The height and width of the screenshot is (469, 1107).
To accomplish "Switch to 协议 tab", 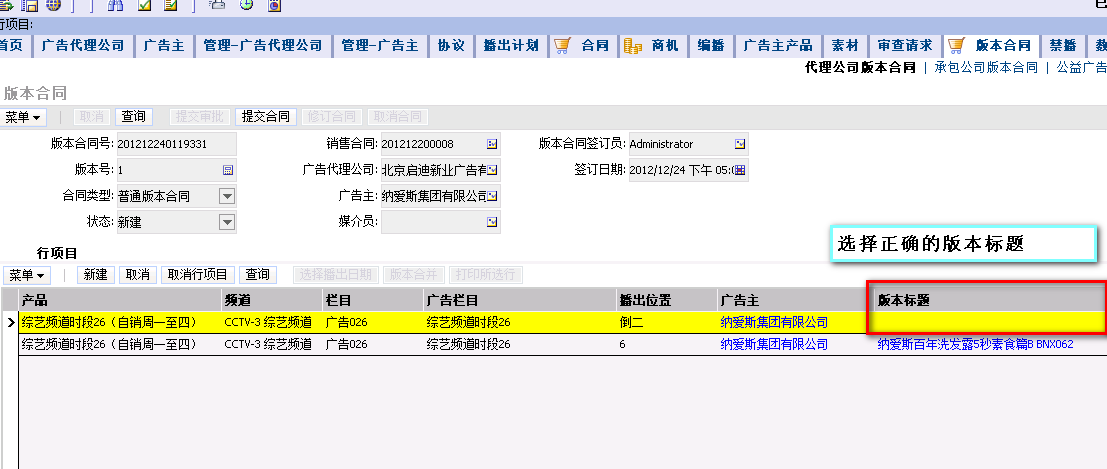I will point(450,46).
